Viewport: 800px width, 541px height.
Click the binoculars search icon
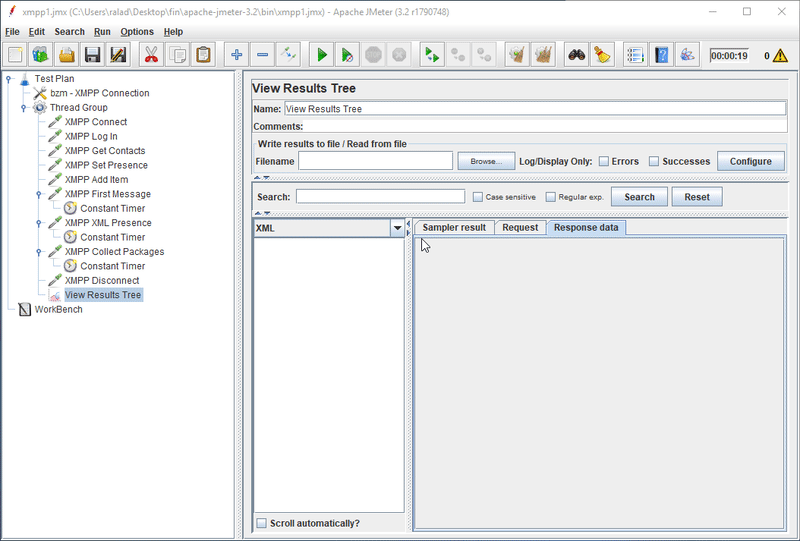[x=577, y=55]
